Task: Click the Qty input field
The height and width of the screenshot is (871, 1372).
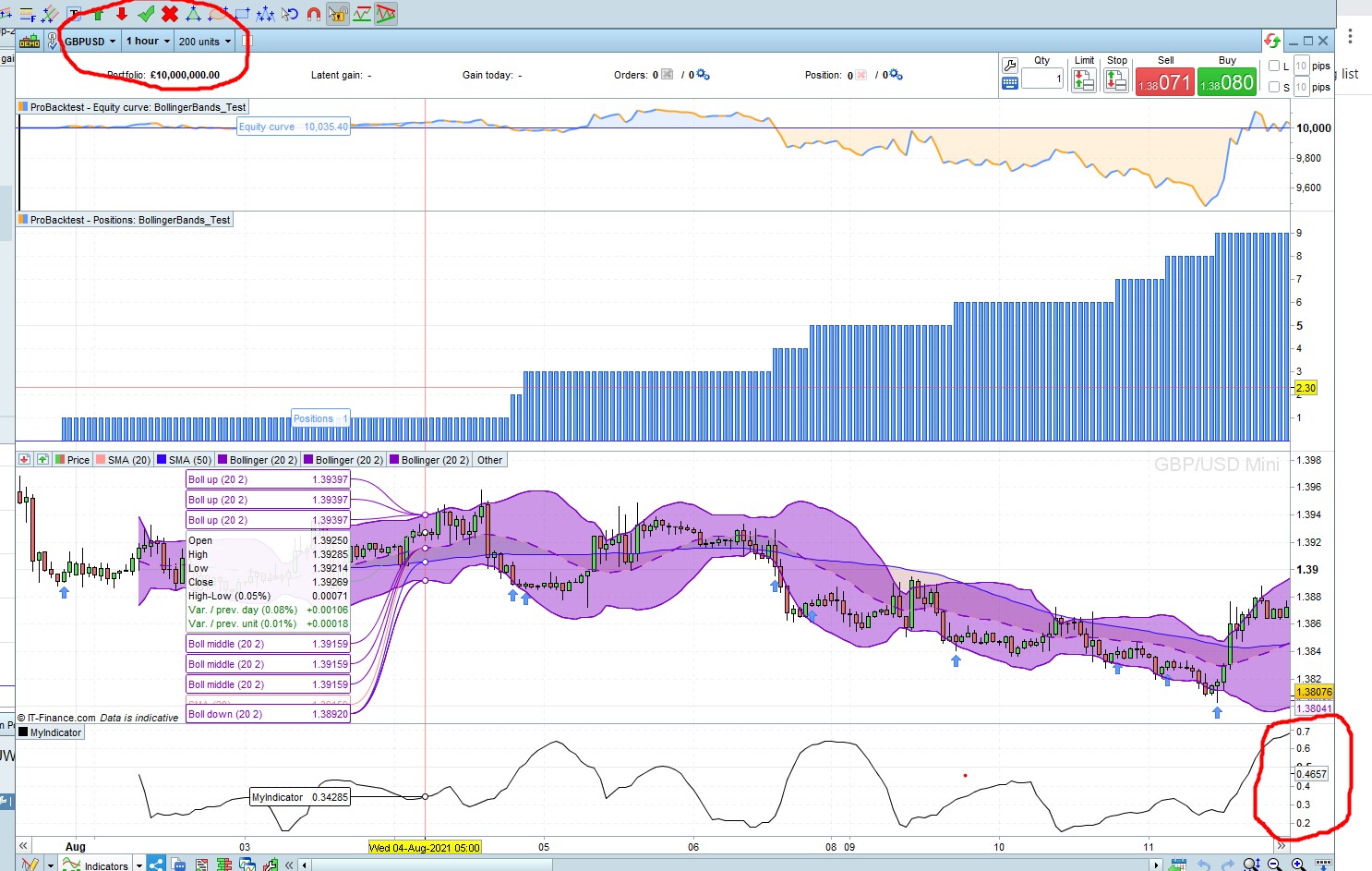Action: point(1042,79)
